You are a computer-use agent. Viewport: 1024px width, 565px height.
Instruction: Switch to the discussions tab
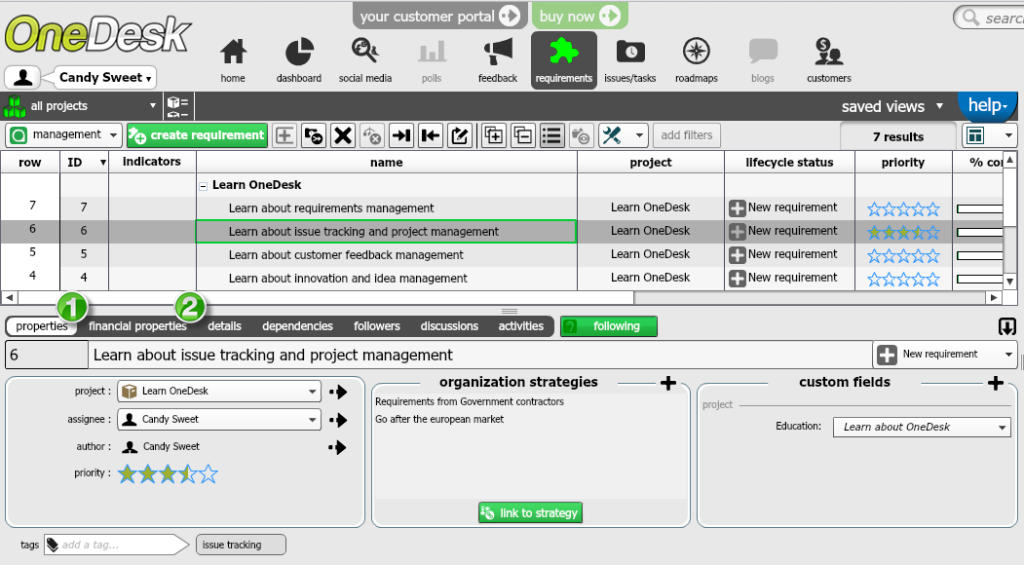pos(449,326)
